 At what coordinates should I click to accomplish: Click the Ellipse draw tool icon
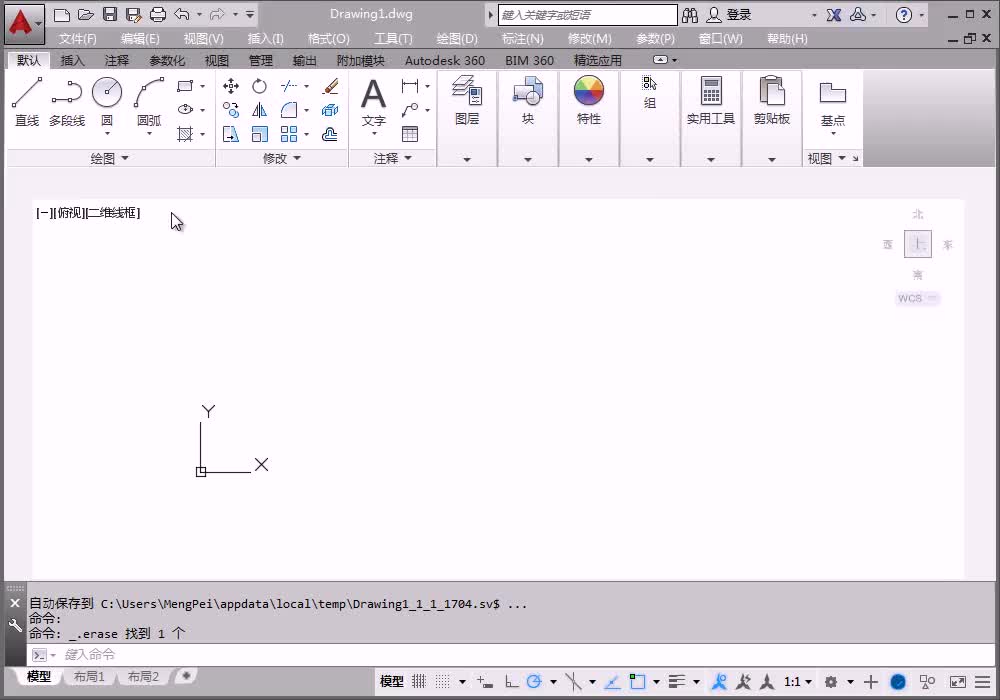pos(185,110)
